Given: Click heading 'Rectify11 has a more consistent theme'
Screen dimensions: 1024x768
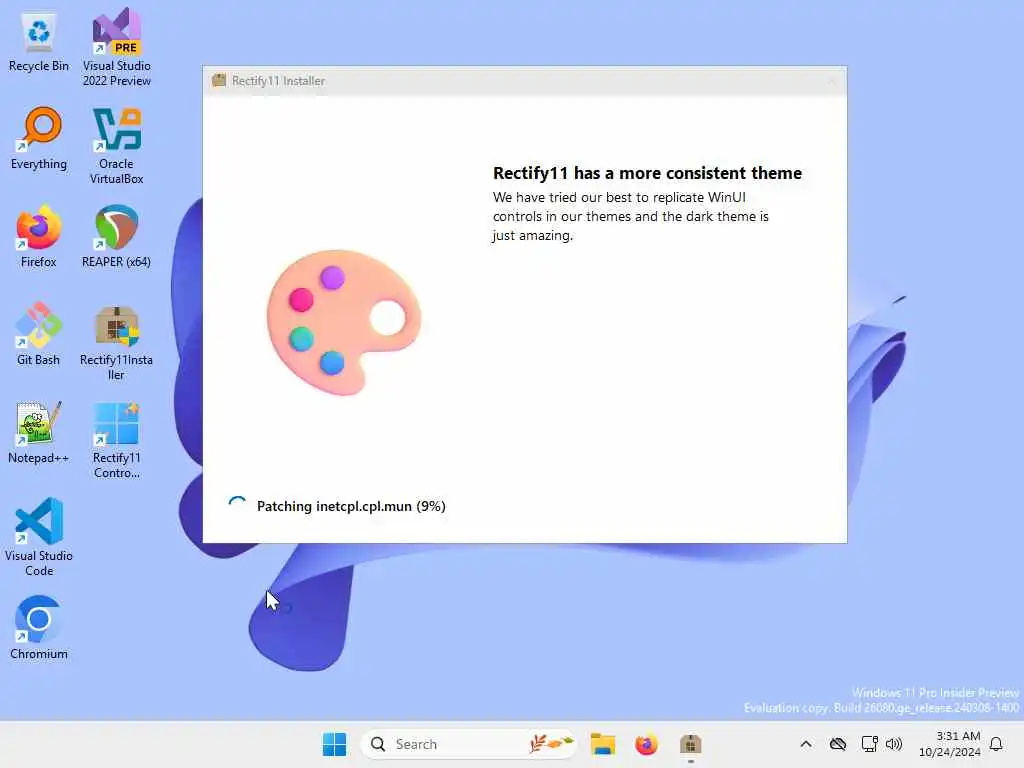Looking at the screenshot, I should tap(647, 173).
